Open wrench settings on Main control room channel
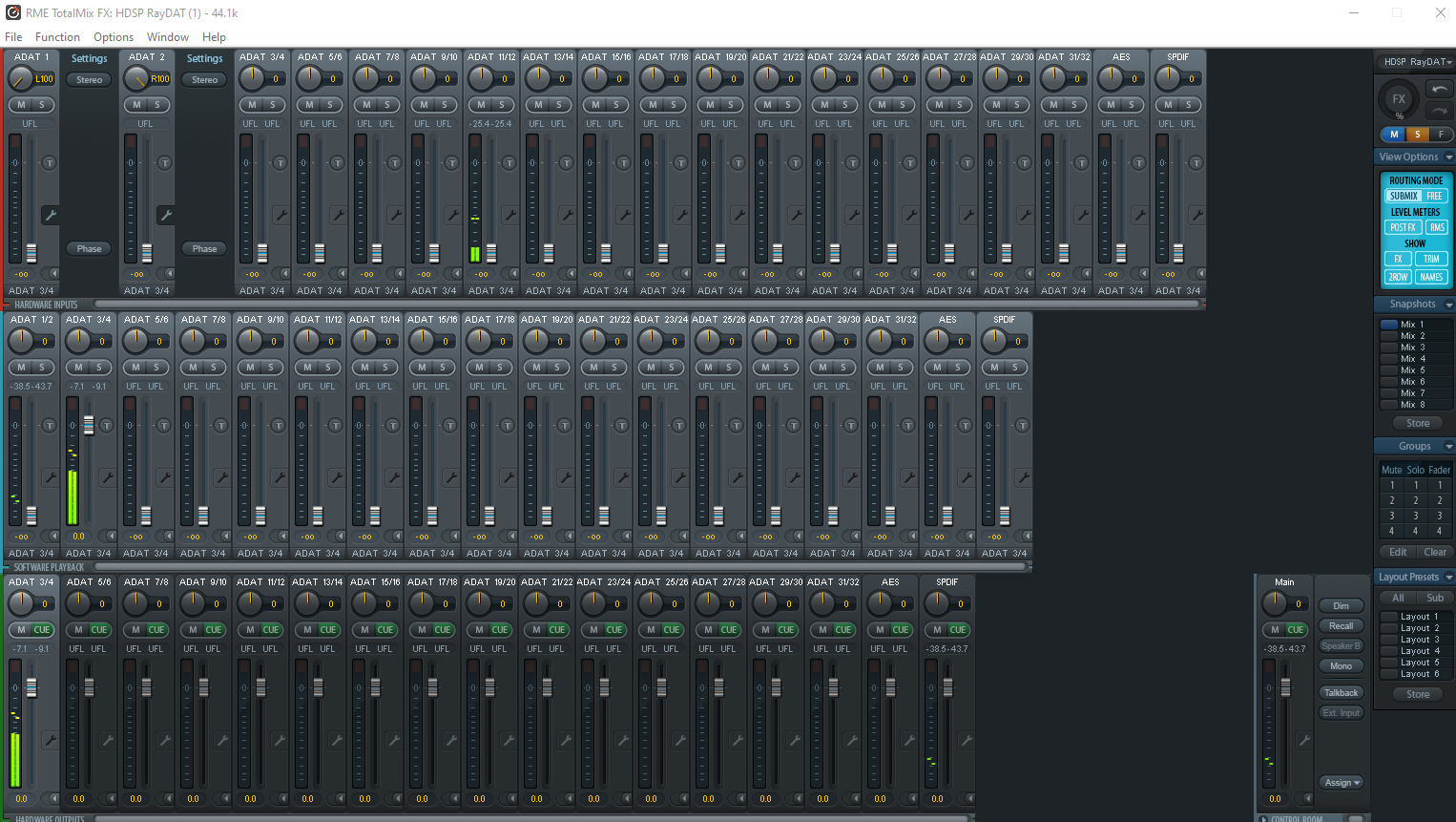The width and height of the screenshot is (1456, 822). (x=1304, y=740)
